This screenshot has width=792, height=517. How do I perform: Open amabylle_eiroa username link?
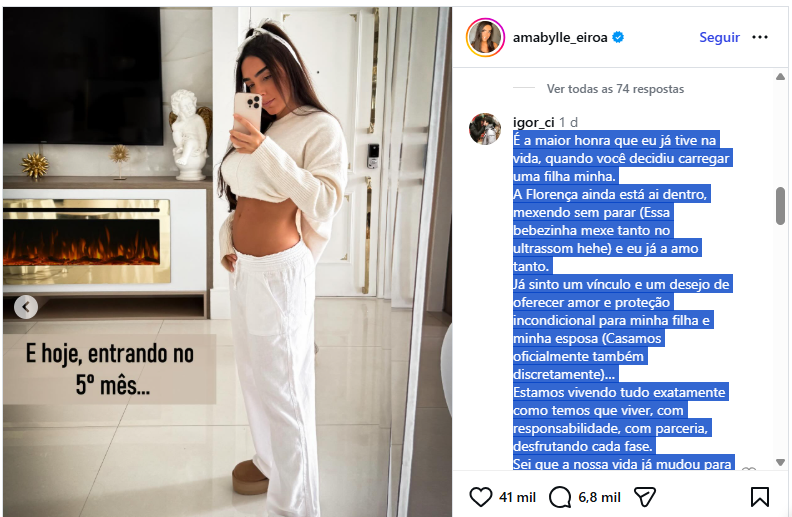pos(560,37)
